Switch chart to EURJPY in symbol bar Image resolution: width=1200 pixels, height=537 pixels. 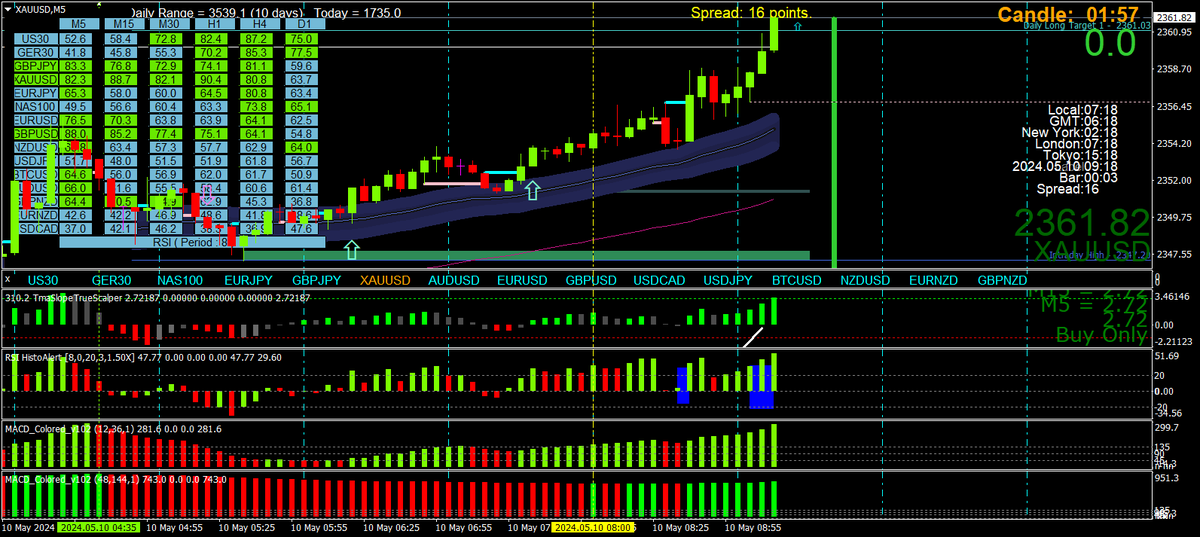249,281
